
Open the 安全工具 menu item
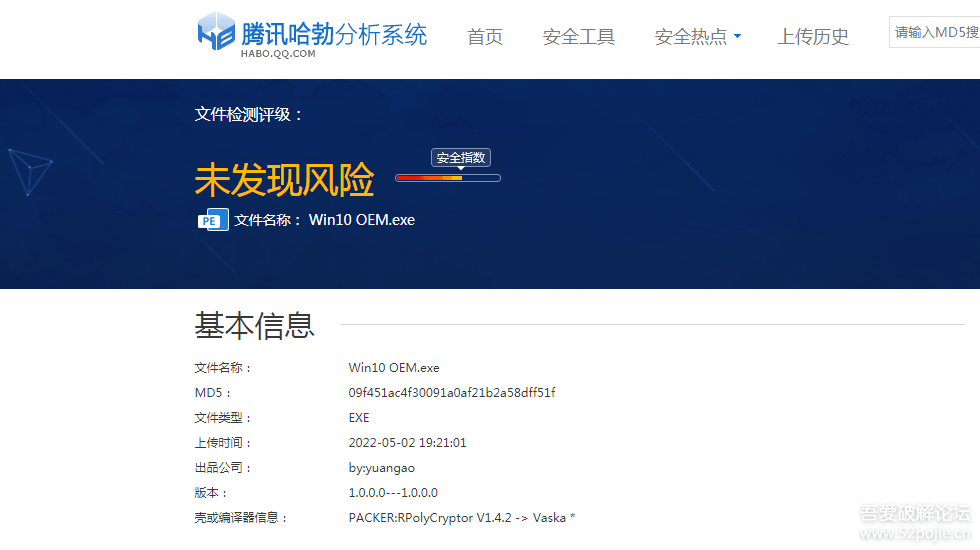click(579, 37)
